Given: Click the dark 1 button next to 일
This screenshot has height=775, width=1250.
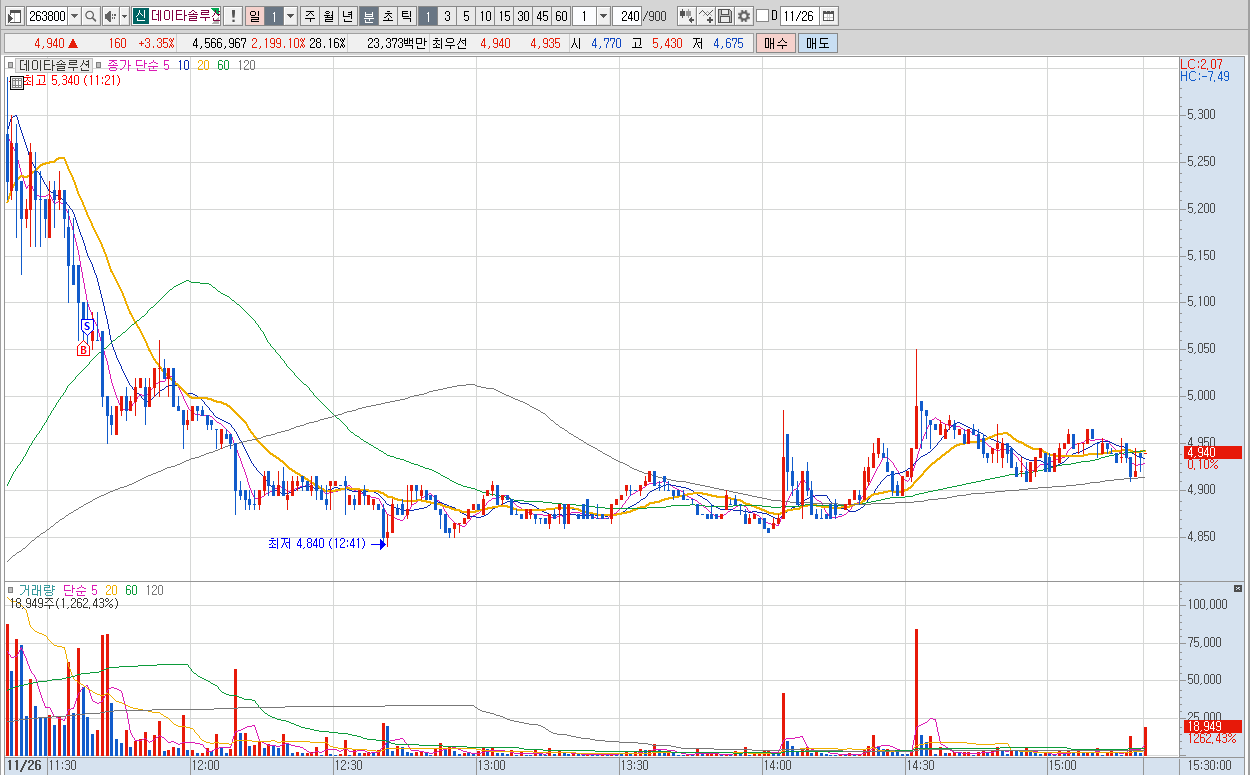Looking at the screenshot, I should coord(273,16).
